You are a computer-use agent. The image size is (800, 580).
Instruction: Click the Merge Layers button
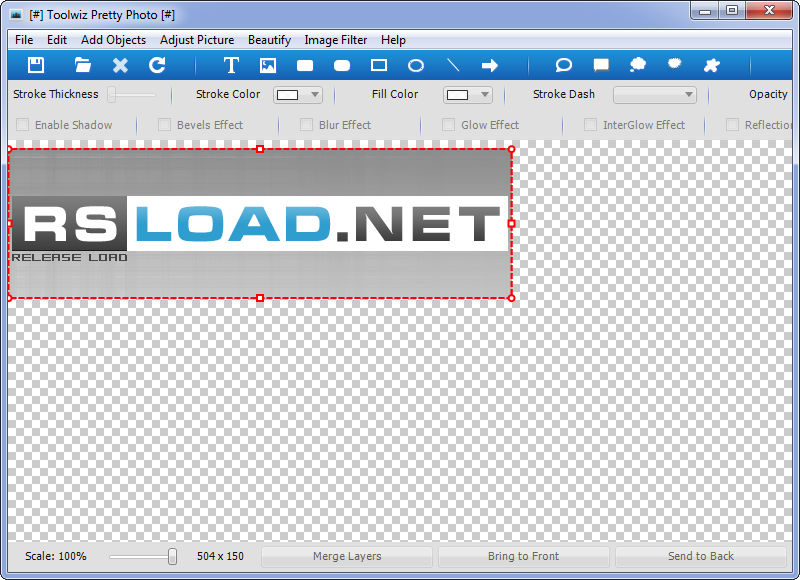(x=347, y=556)
